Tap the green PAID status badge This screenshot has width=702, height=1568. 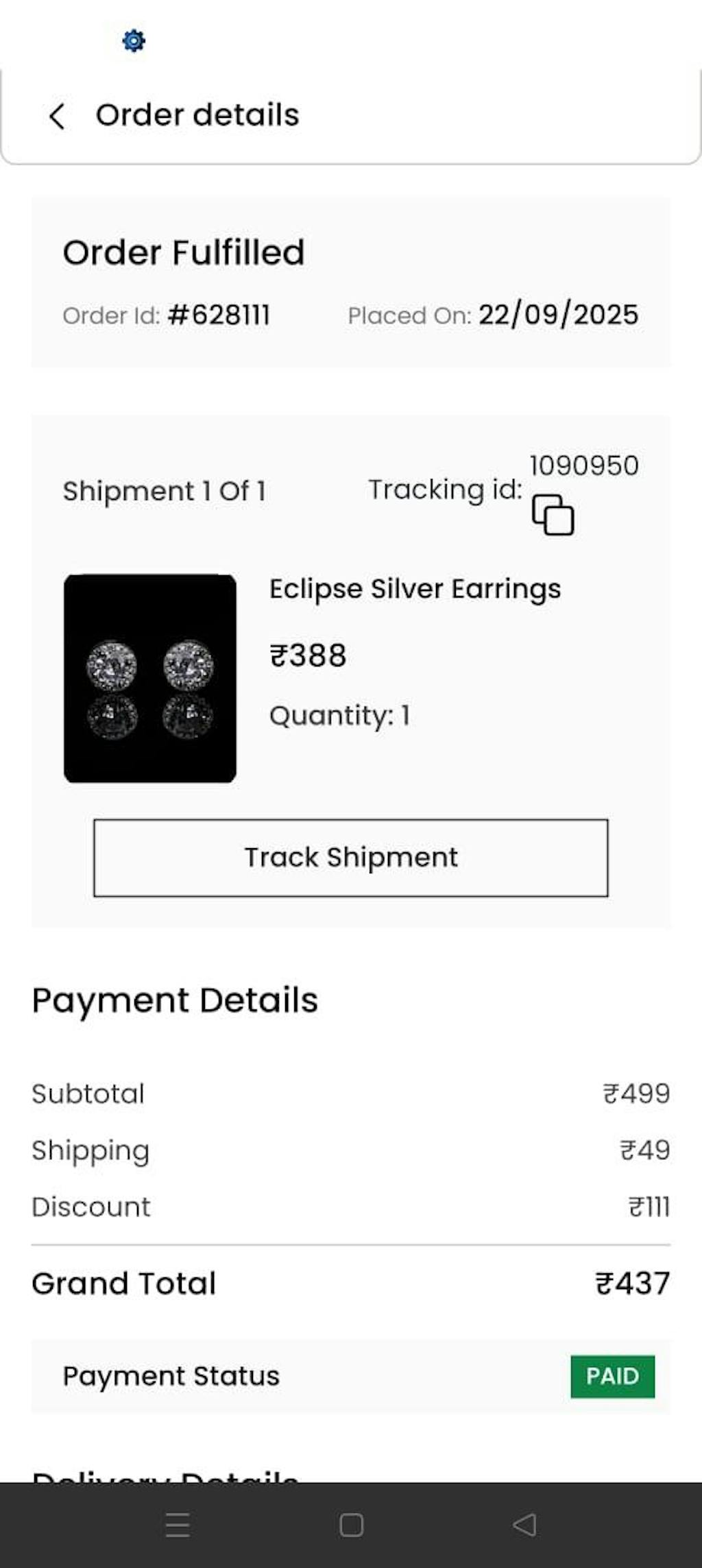(612, 1376)
